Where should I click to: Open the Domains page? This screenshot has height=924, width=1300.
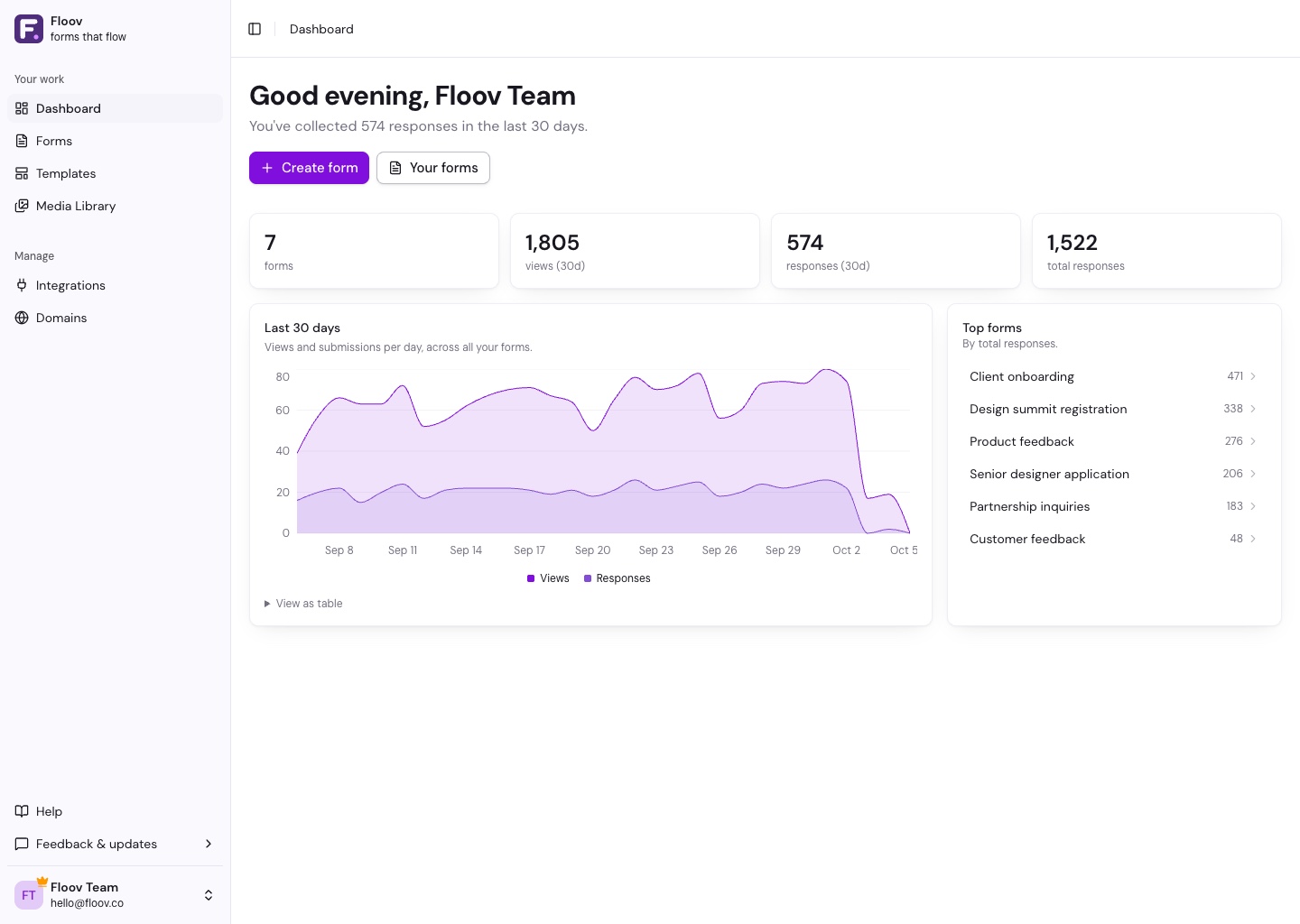click(x=115, y=318)
